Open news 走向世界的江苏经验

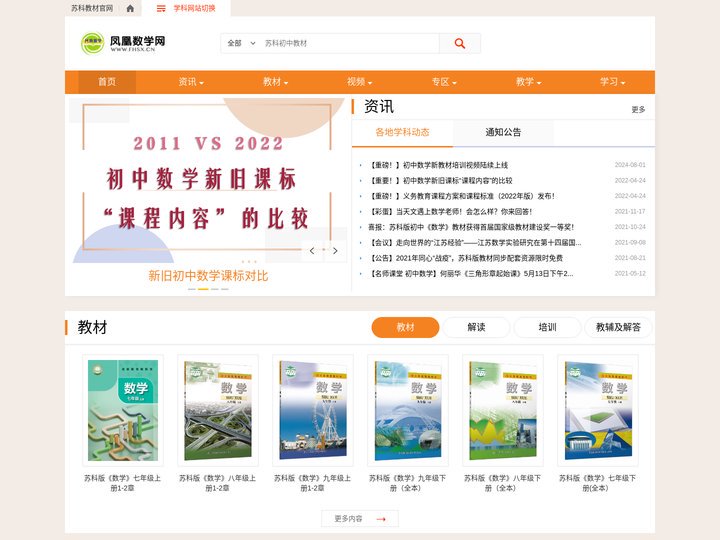[475, 242]
